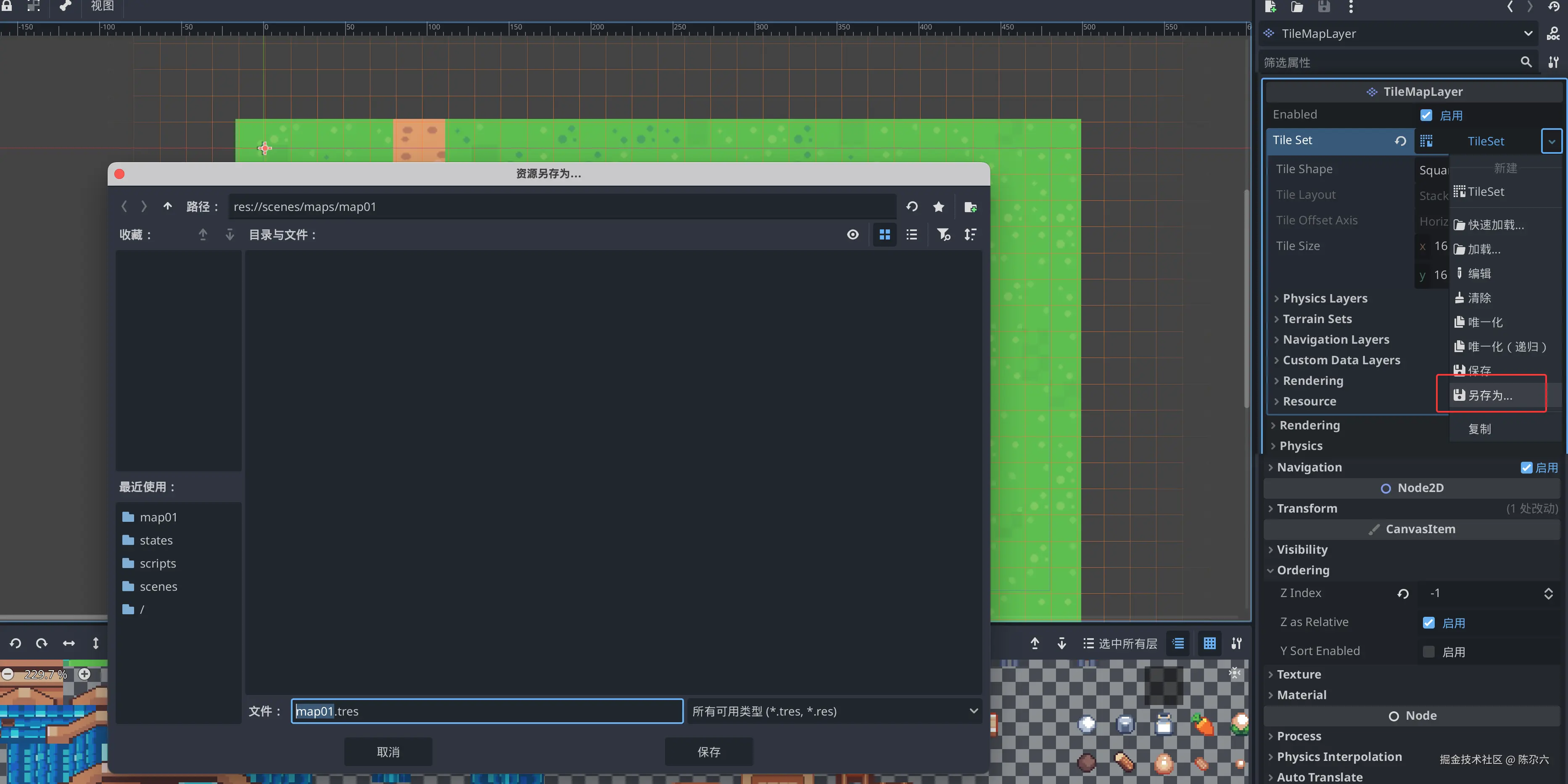
Task: Favorite current folder with star icon
Action: 939,207
